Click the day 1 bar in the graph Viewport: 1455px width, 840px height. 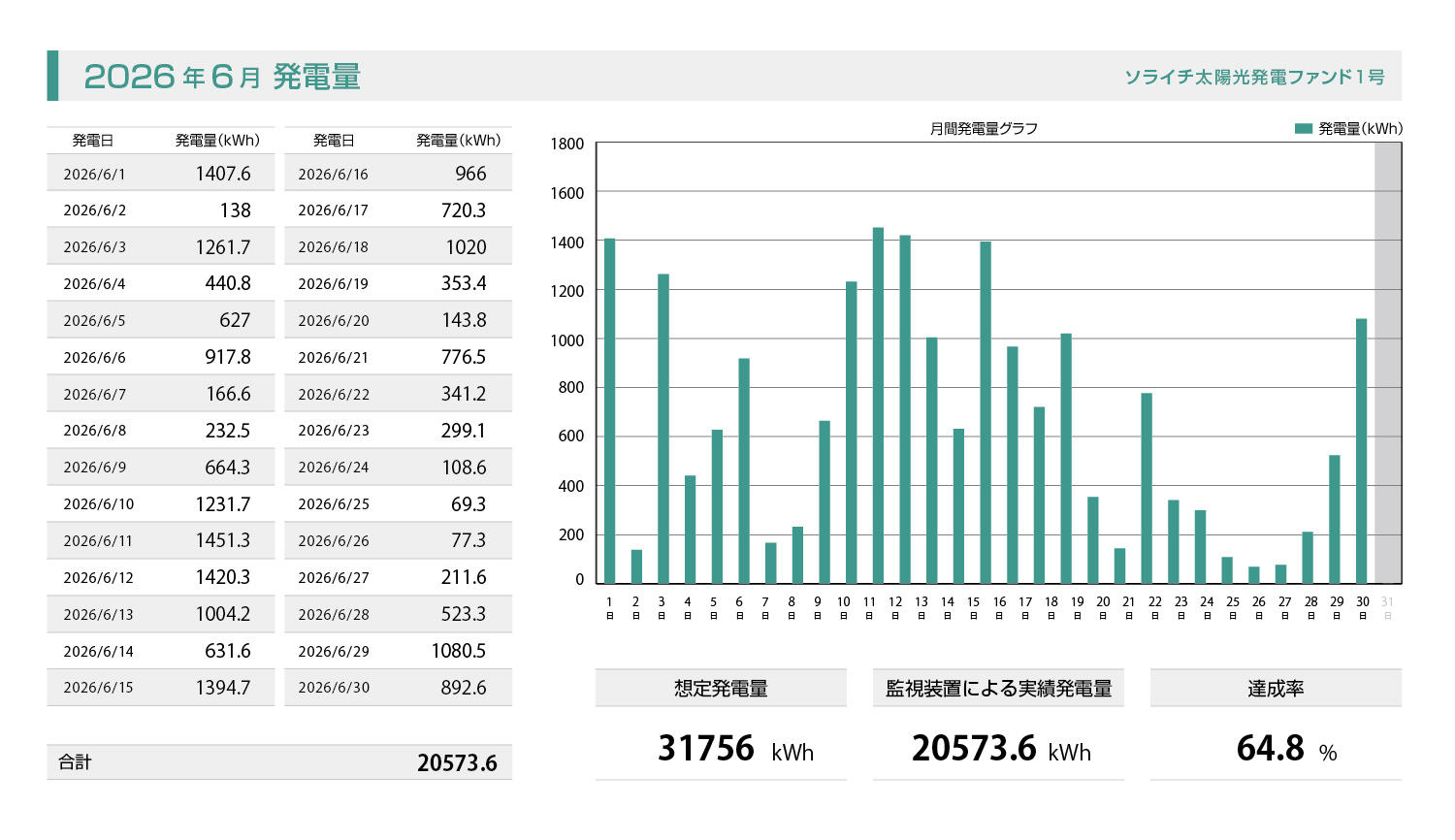pyautogui.click(x=609, y=411)
